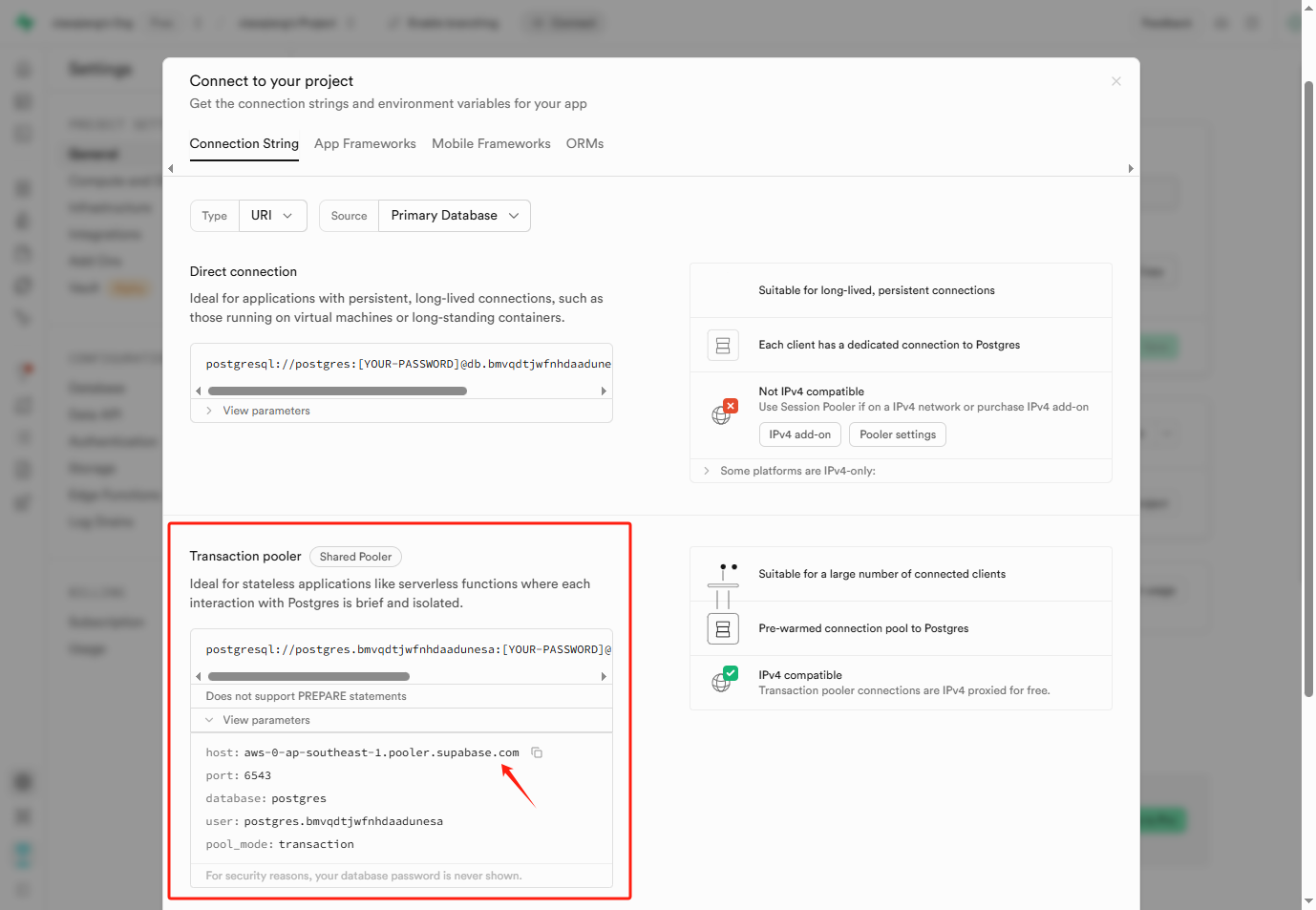The height and width of the screenshot is (910, 1316).
Task: Click the host aws-0-ap-southeast-1.pooler.supabase.com value
Action: click(381, 752)
